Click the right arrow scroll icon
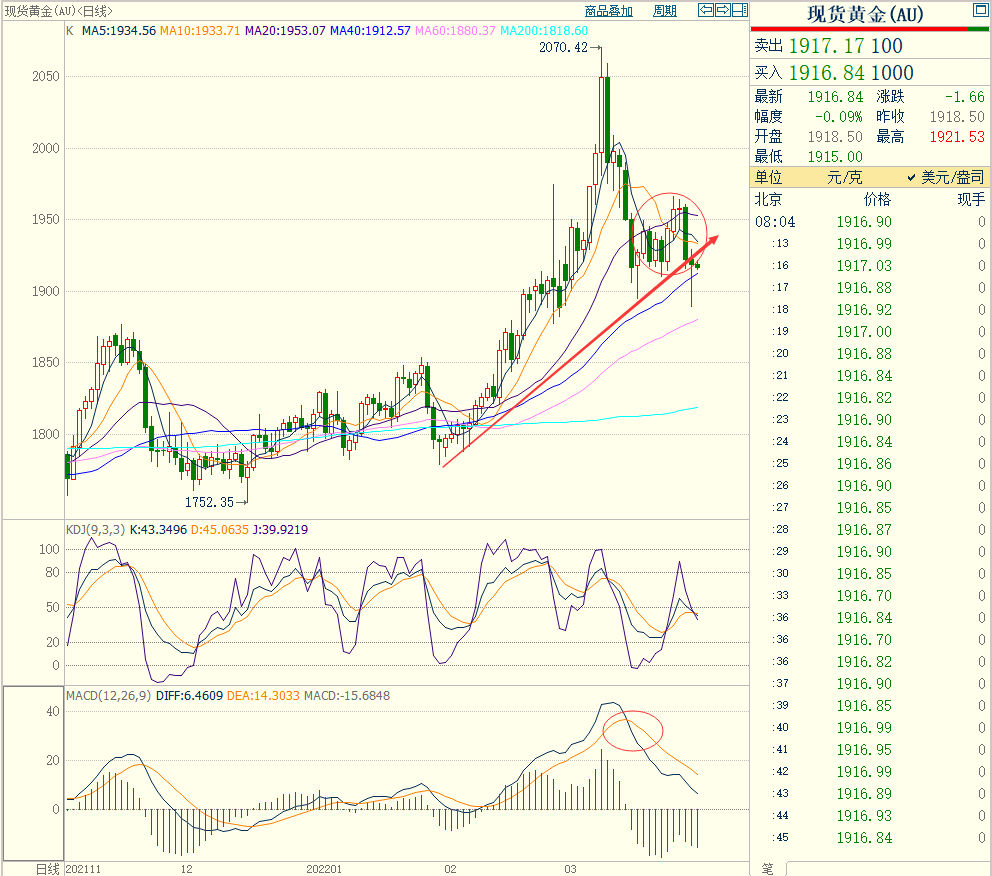 722,11
